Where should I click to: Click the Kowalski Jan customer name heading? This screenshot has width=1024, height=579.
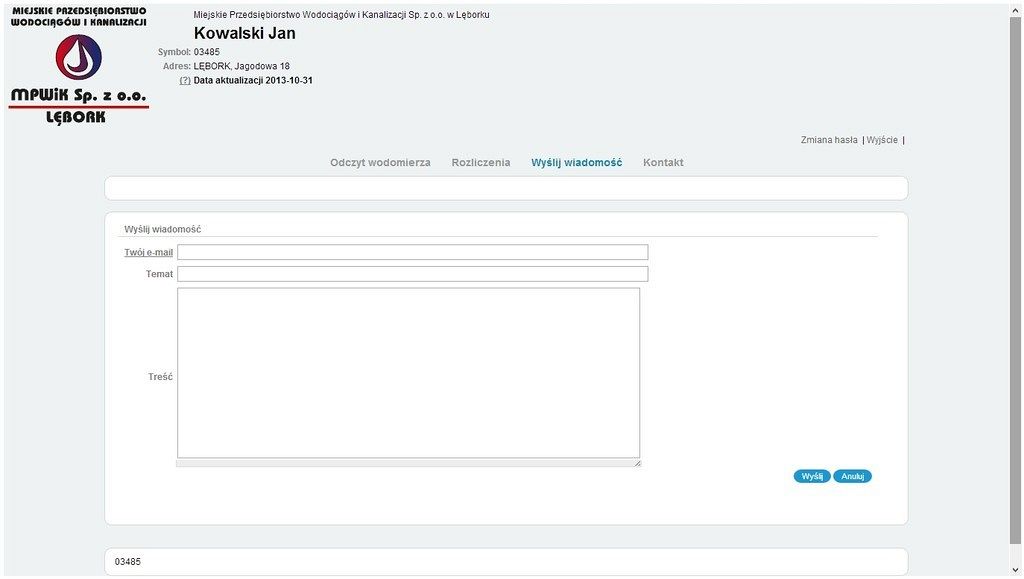click(x=244, y=33)
